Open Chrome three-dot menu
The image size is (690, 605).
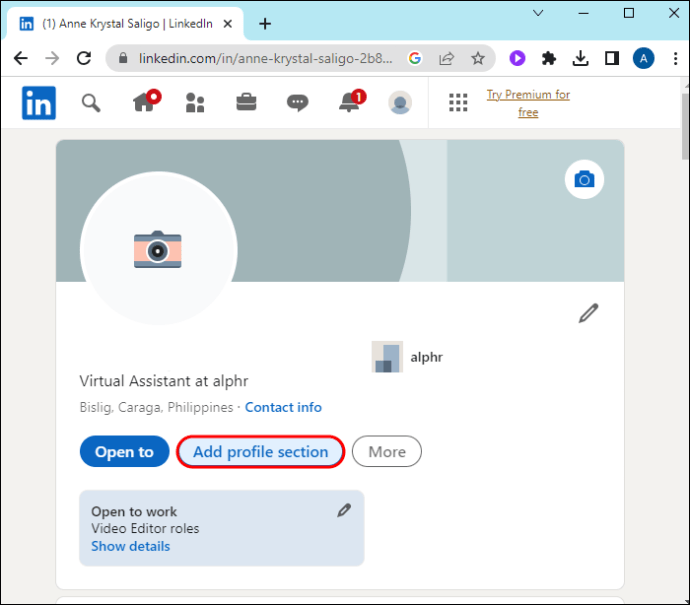[675, 58]
